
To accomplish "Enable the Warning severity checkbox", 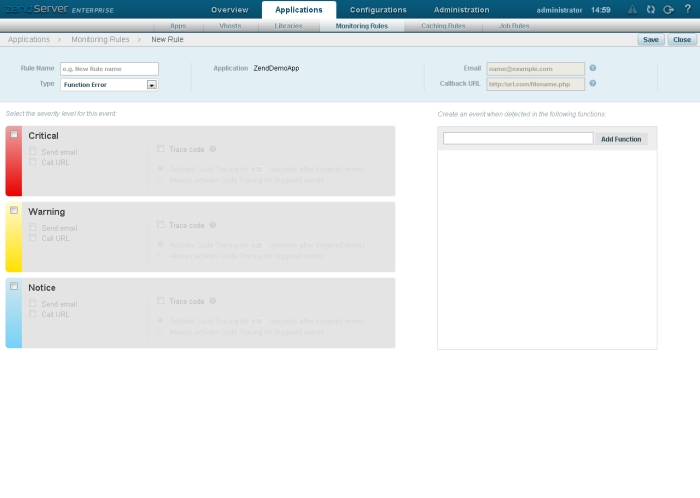I will pos(14,211).
